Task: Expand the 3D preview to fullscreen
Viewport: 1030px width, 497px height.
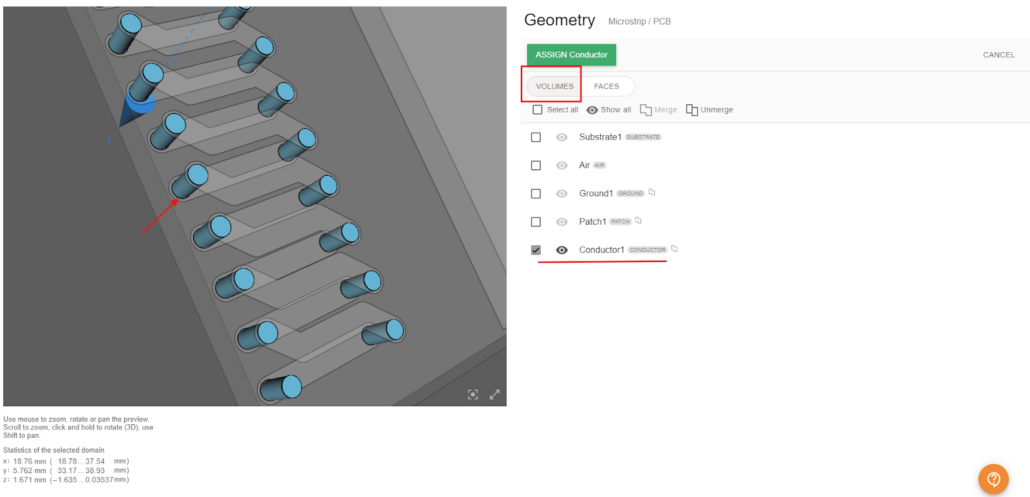Action: tap(494, 394)
